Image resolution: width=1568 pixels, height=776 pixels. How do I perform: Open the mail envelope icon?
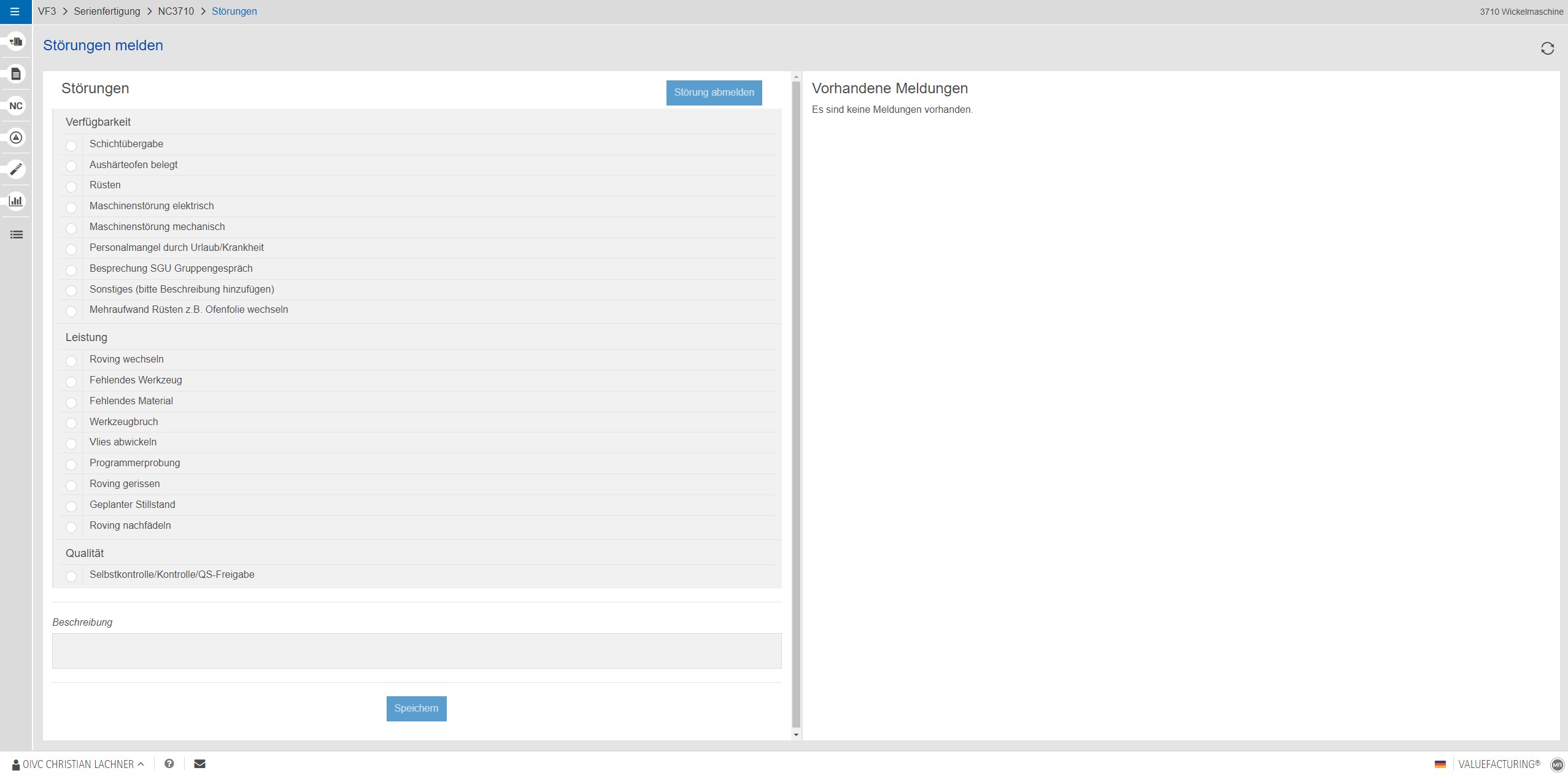pos(199,764)
